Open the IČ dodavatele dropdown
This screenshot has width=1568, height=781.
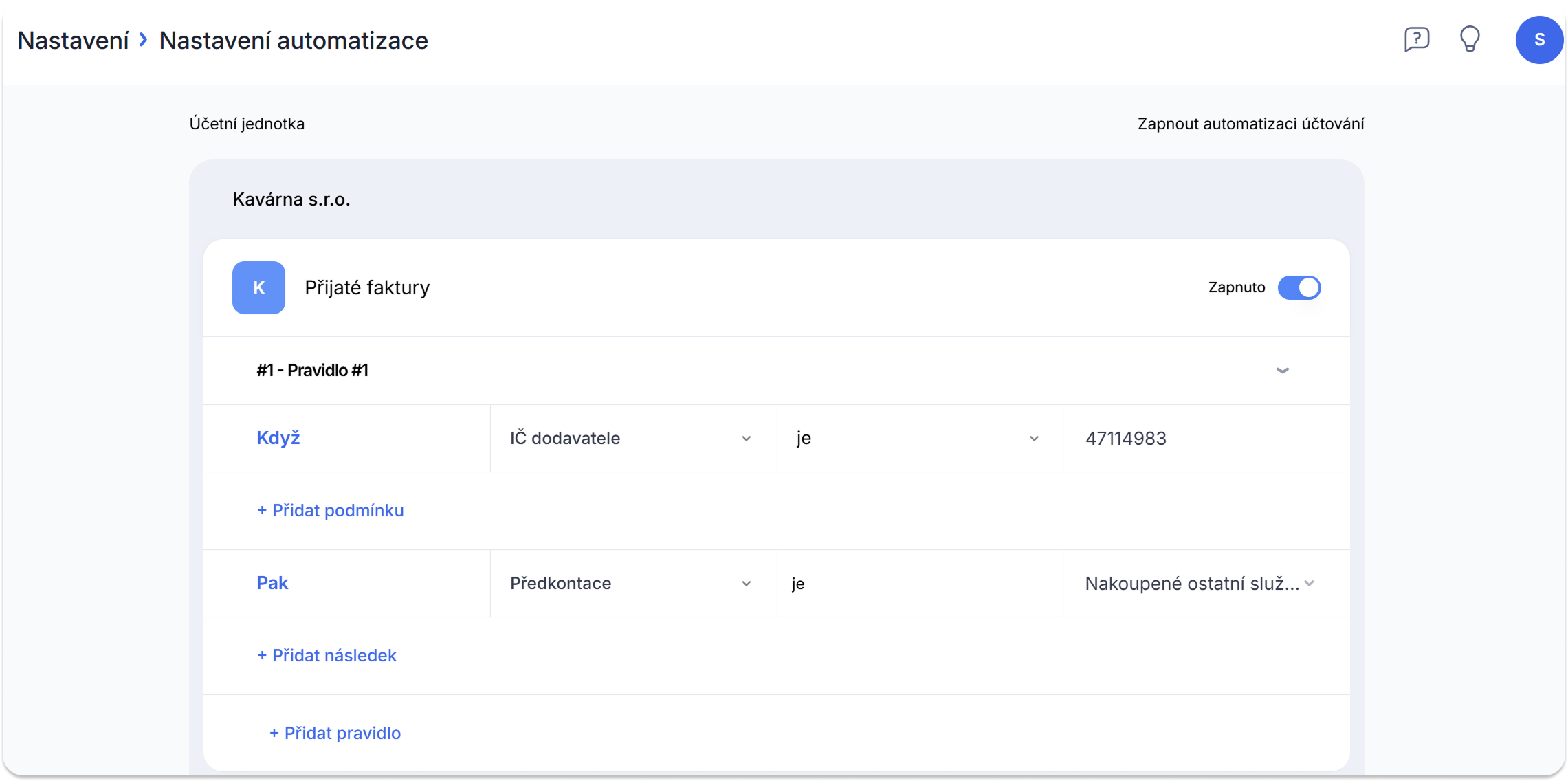(631, 439)
